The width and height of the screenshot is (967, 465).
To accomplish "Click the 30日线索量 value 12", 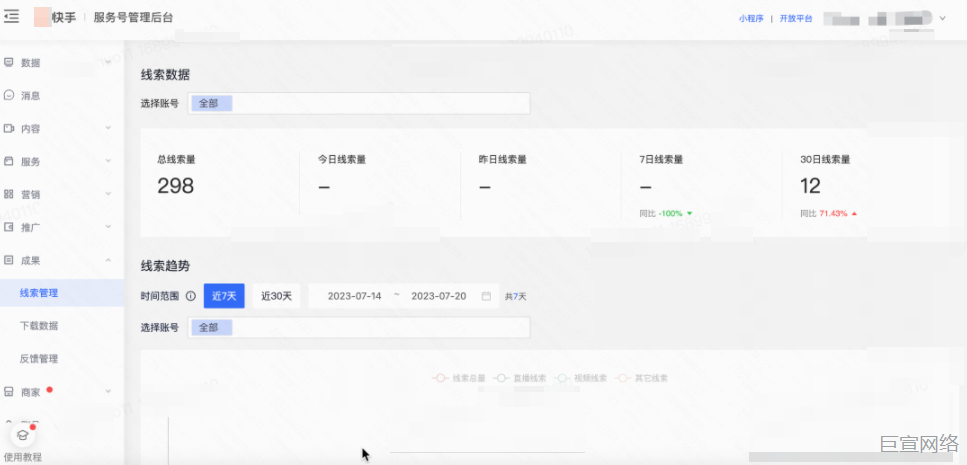I will pyautogui.click(x=810, y=186).
